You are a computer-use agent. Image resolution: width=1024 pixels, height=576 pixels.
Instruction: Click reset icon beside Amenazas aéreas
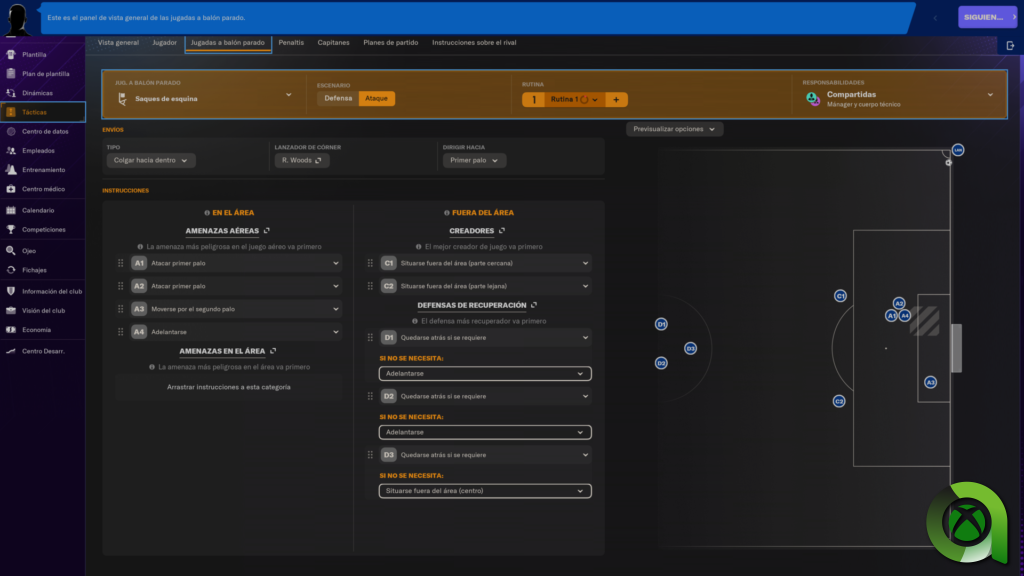(x=267, y=230)
